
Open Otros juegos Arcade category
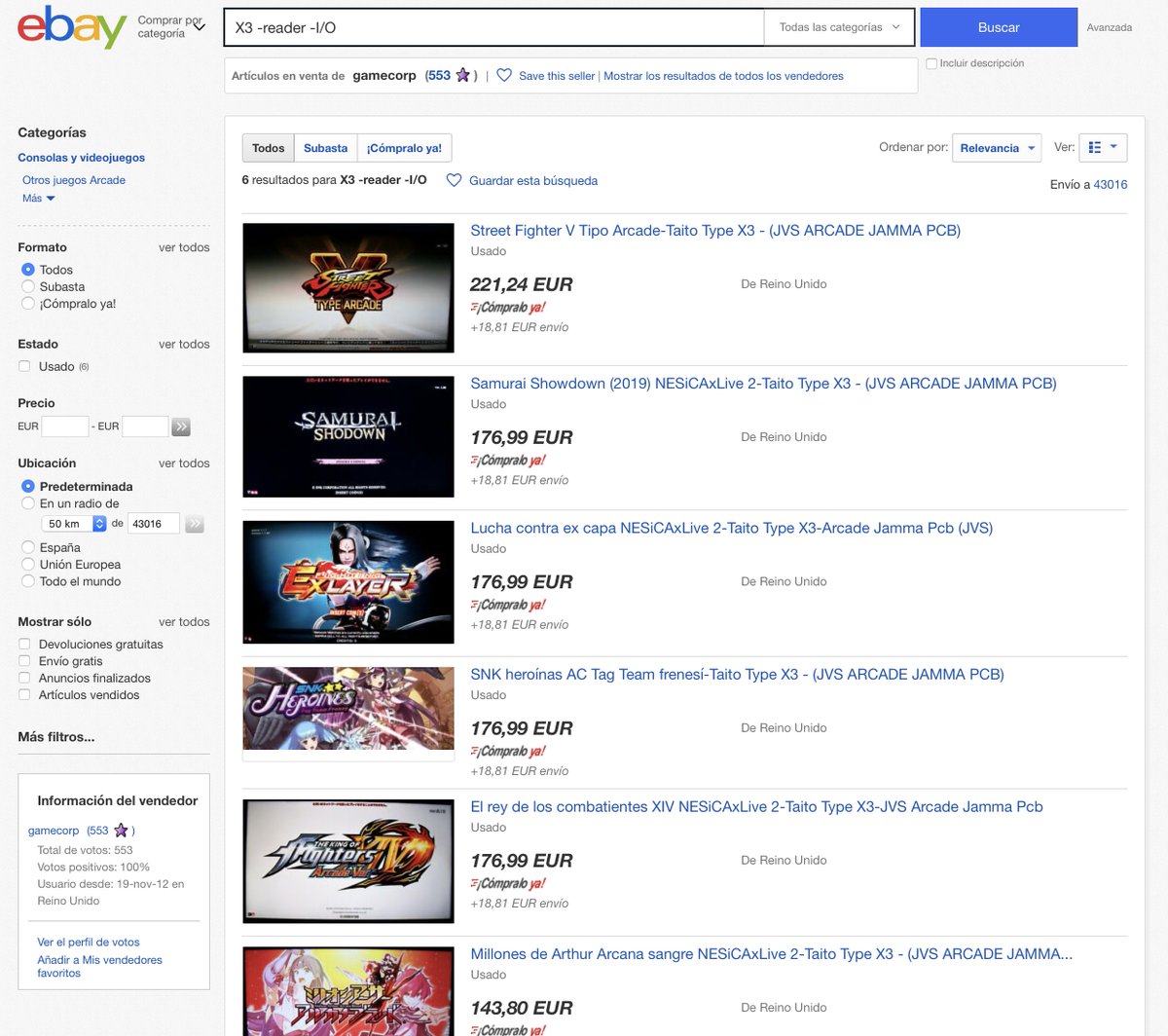(74, 180)
